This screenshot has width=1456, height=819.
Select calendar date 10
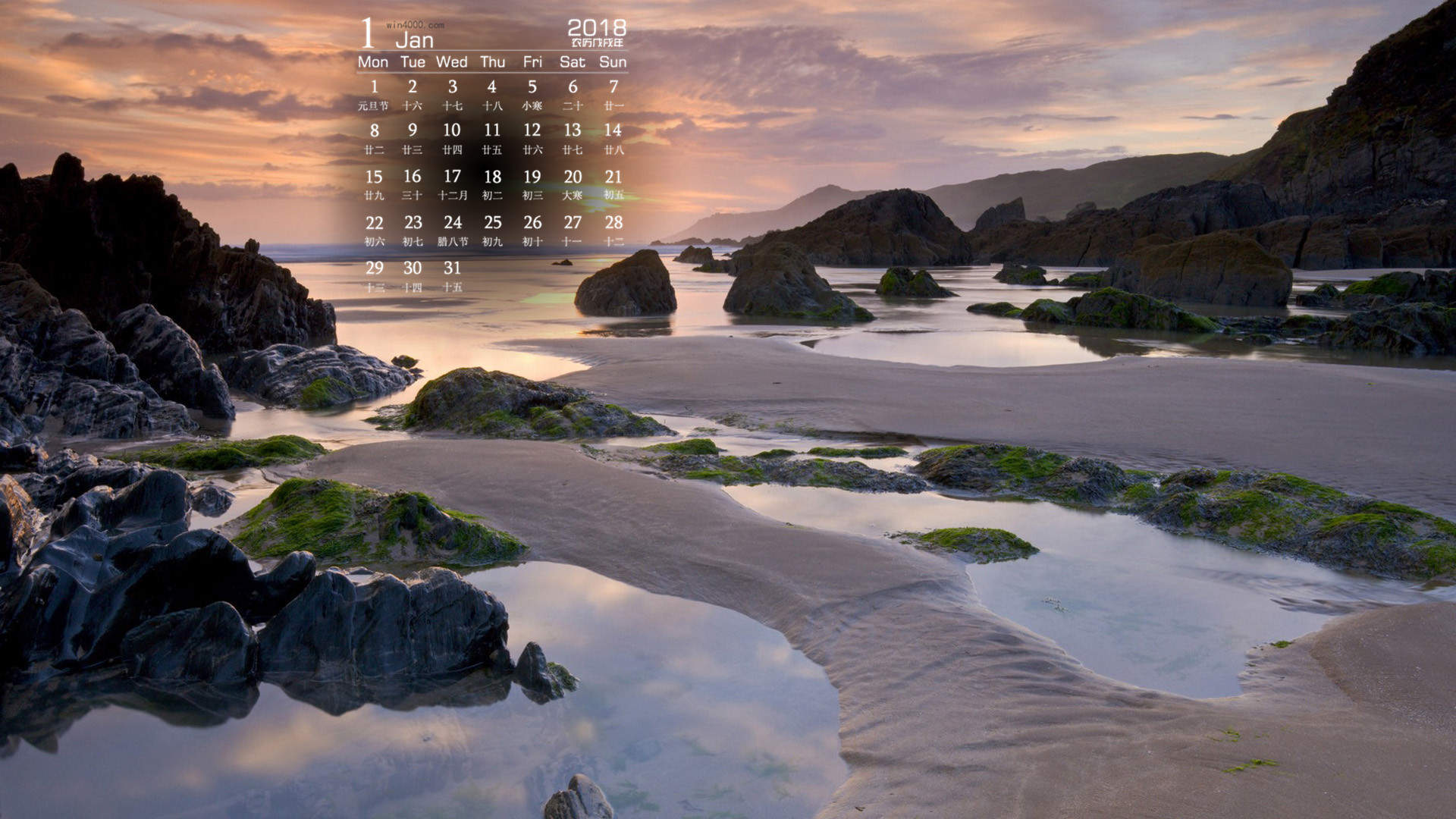pos(452,130)
